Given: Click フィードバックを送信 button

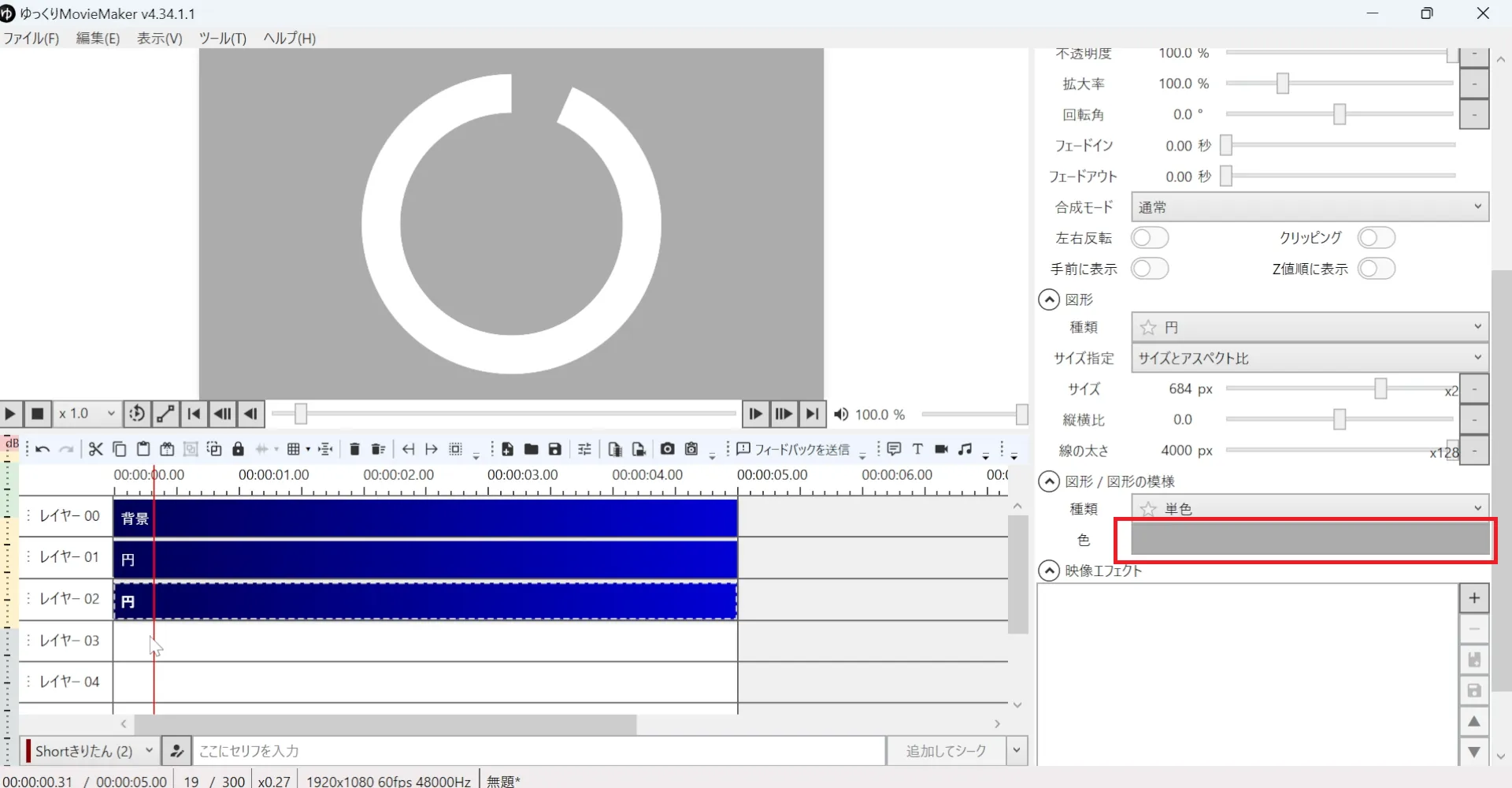Looking at the screenshot, I should point(793,449).
